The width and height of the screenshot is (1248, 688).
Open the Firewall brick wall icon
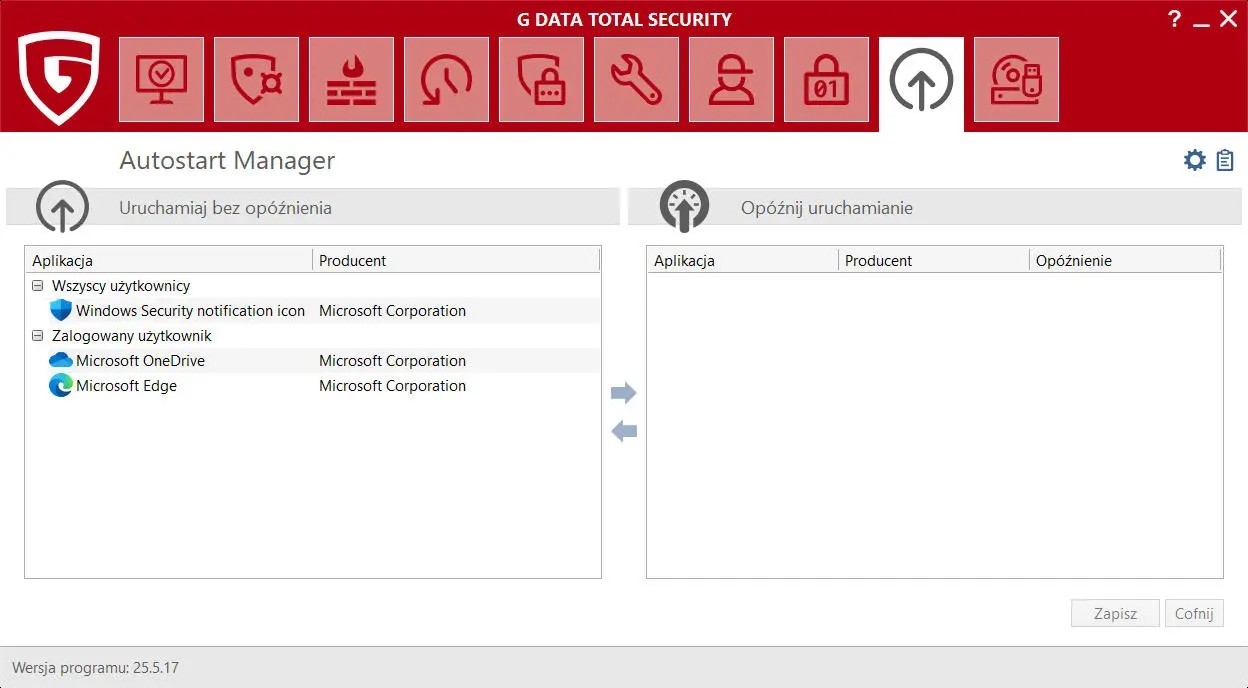351,80
